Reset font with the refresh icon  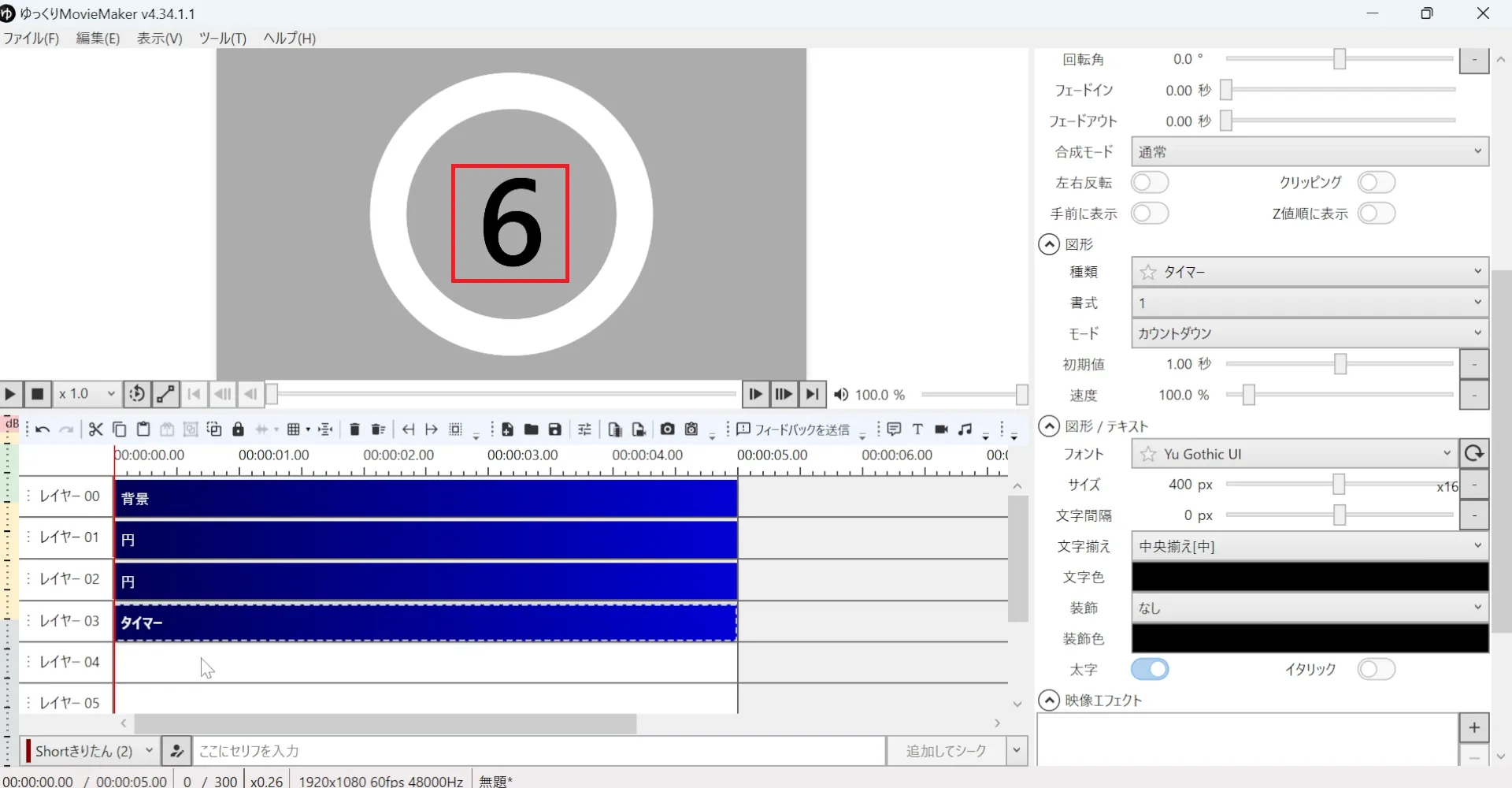coord(1474,454)
